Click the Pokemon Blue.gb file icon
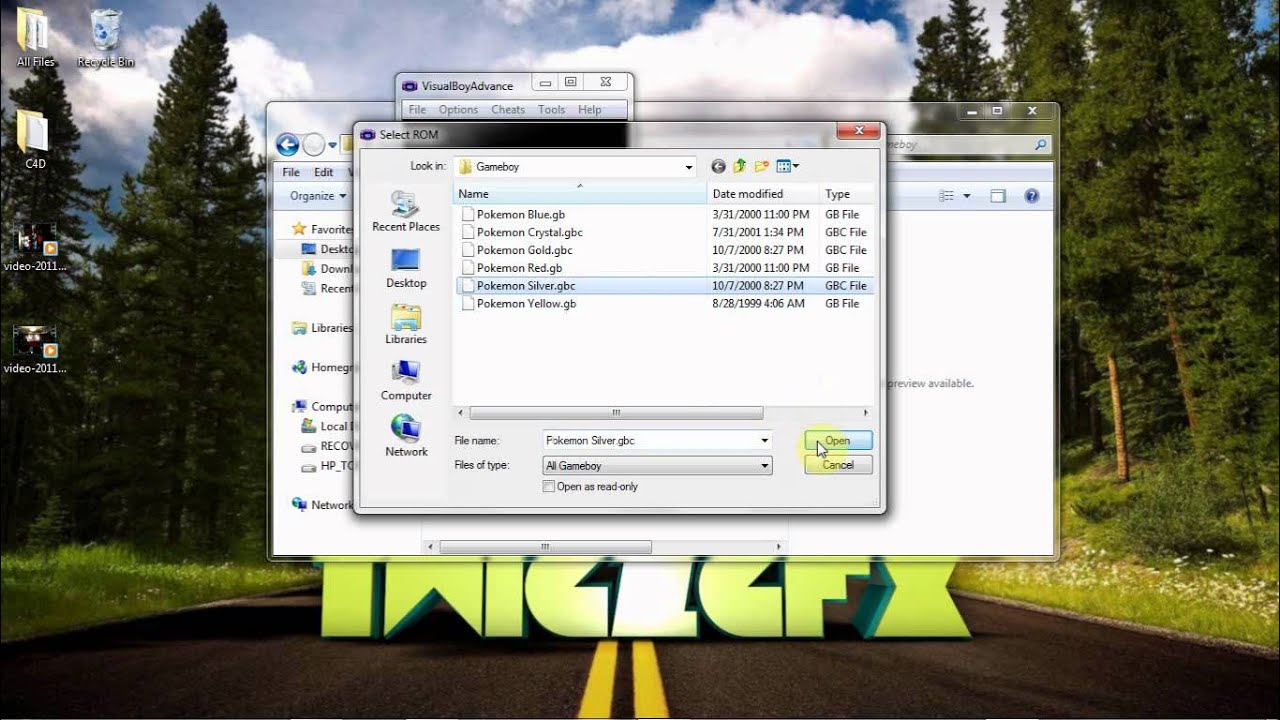This screenshot has width=1280, height=720. tap(468, 214)
